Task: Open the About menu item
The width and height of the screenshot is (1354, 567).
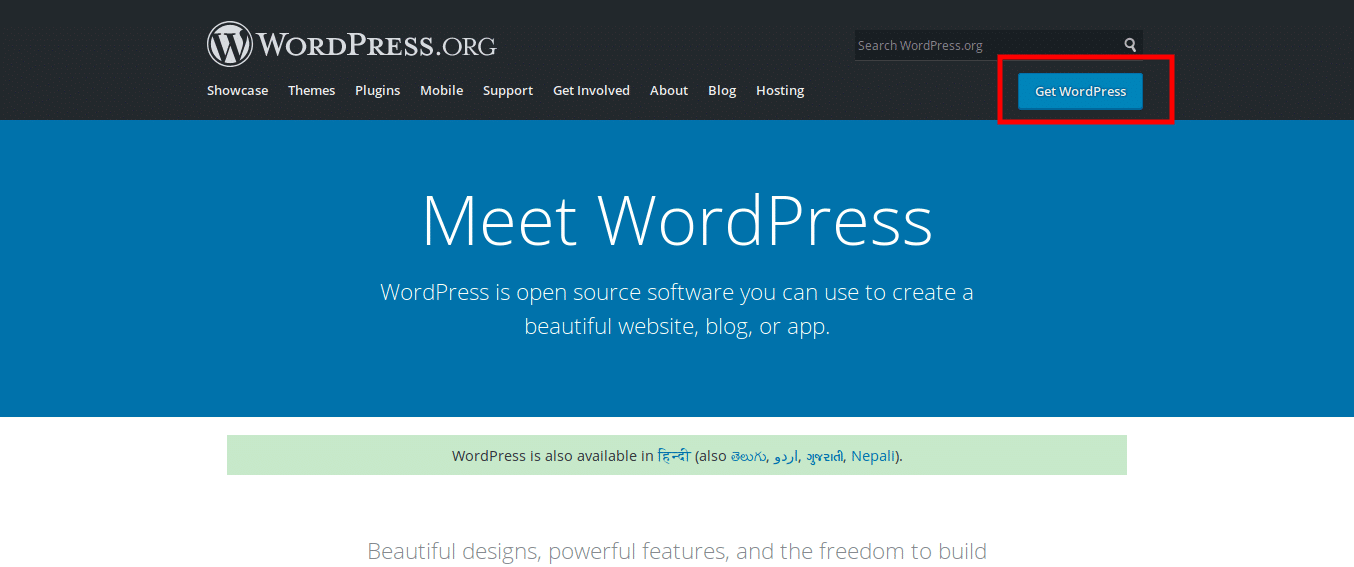Action: [669, 90]
